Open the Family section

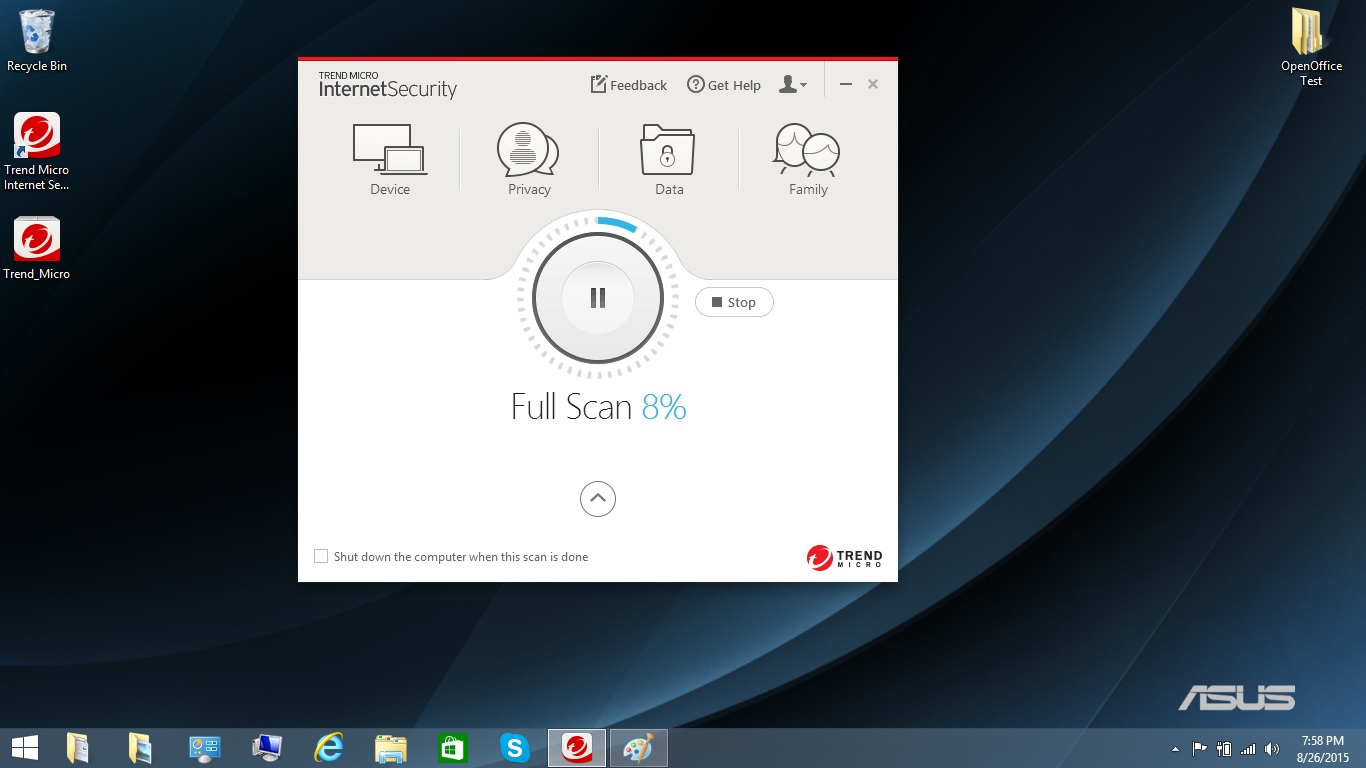pyautogui.click(x=807, y=159)
